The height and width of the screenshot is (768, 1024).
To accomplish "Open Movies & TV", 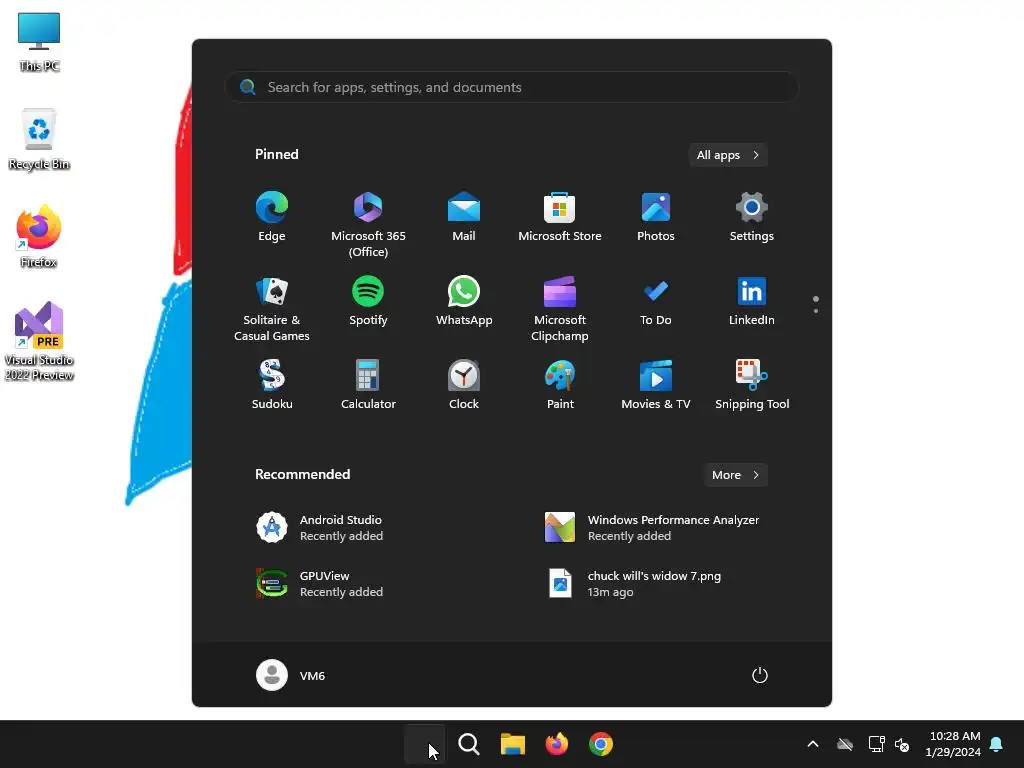I will (656, 385).
